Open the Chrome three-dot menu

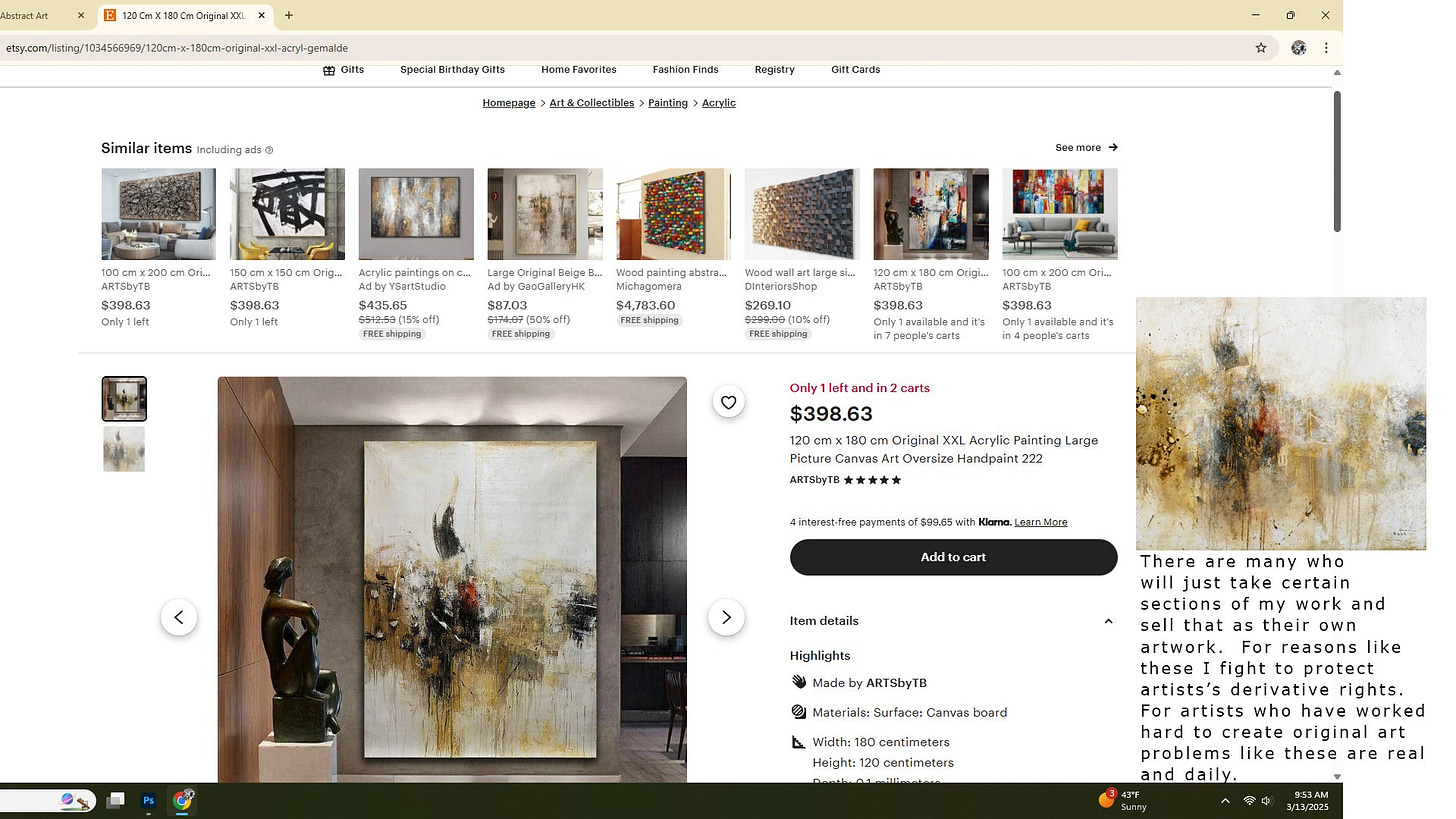[x=1326, y=48]
